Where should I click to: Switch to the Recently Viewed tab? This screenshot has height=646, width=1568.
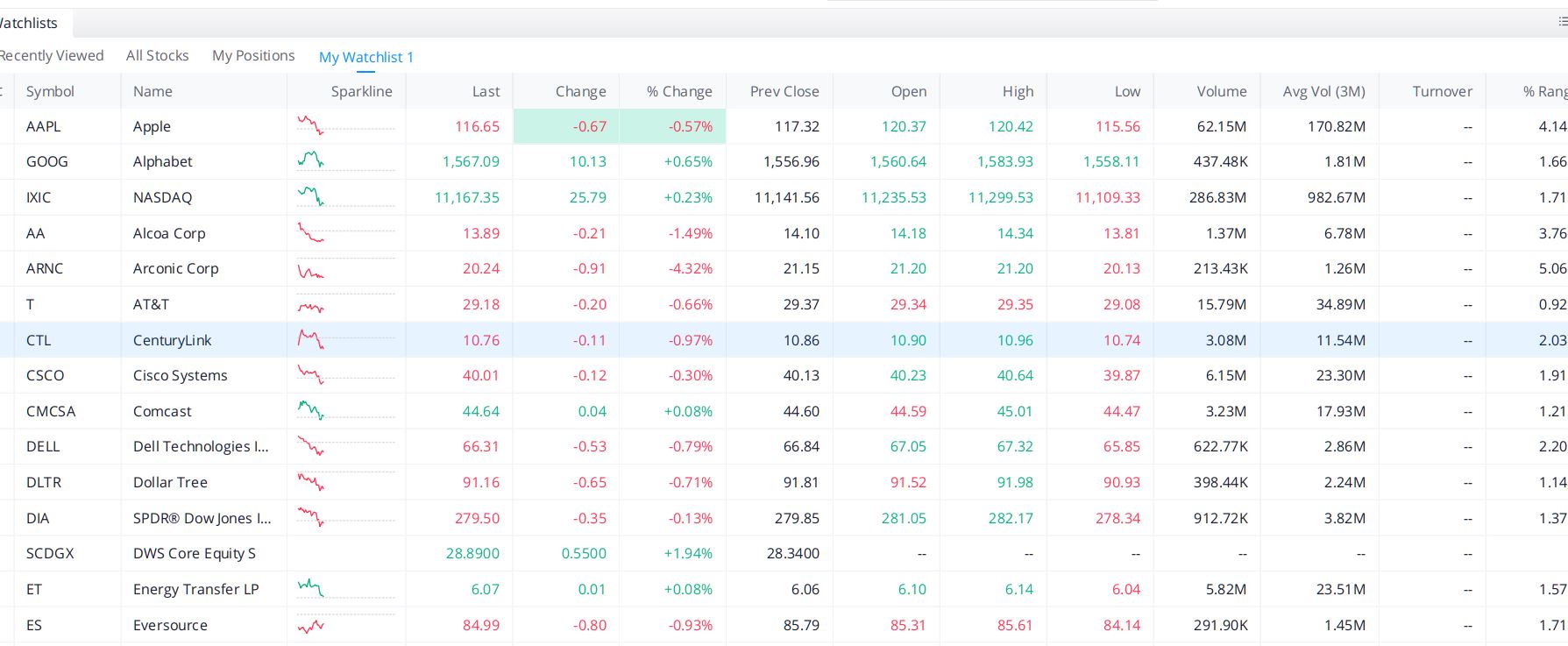[x=51, y=55]
